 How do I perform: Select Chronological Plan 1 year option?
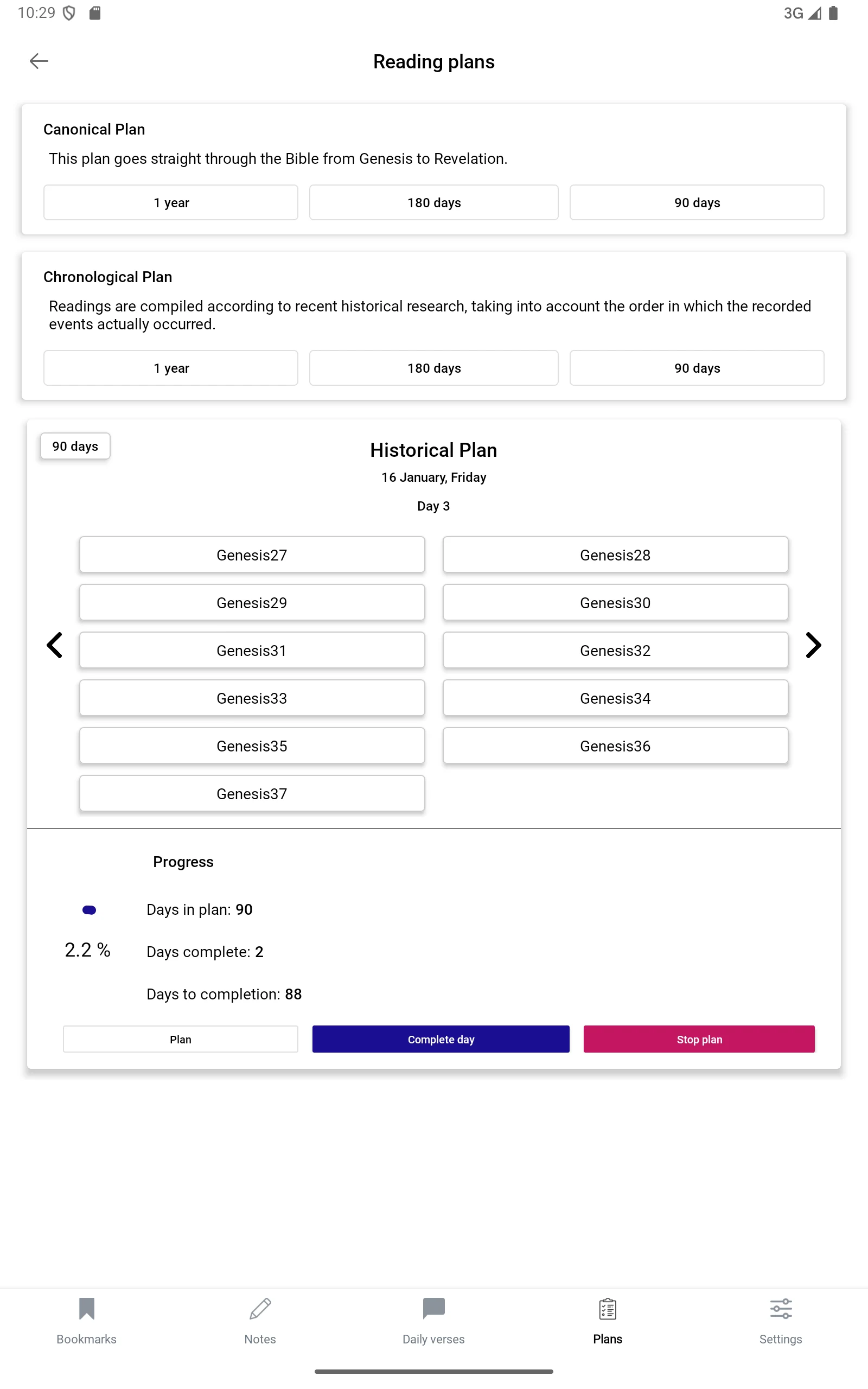[x=171, y=368]
